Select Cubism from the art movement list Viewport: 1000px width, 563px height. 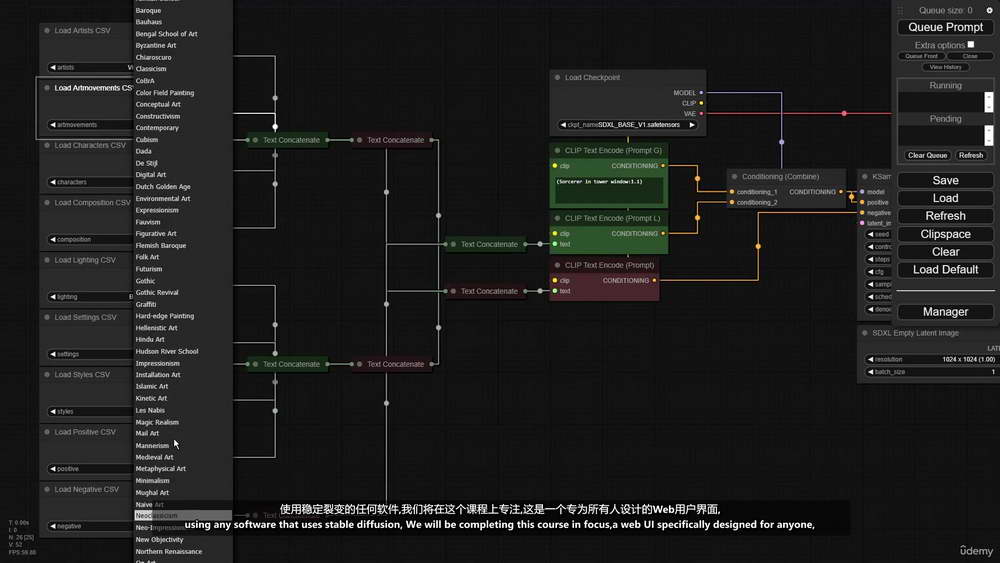coord(147,140)
